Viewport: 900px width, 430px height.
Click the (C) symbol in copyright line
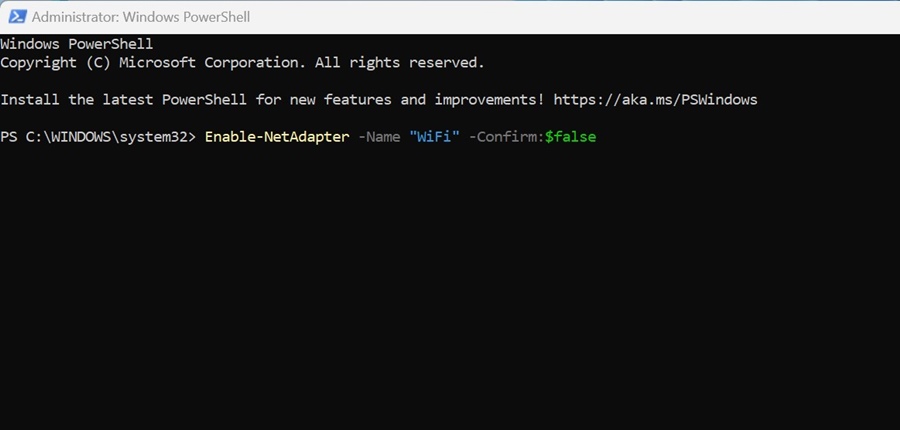pyautogui.click(x=98, y=63)
